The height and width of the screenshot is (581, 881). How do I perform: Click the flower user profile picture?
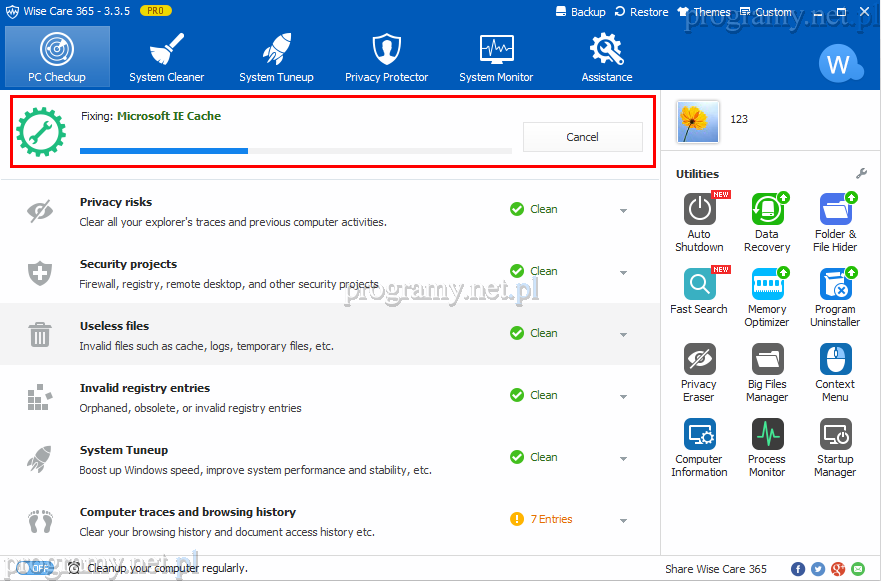tap(694, 120)
